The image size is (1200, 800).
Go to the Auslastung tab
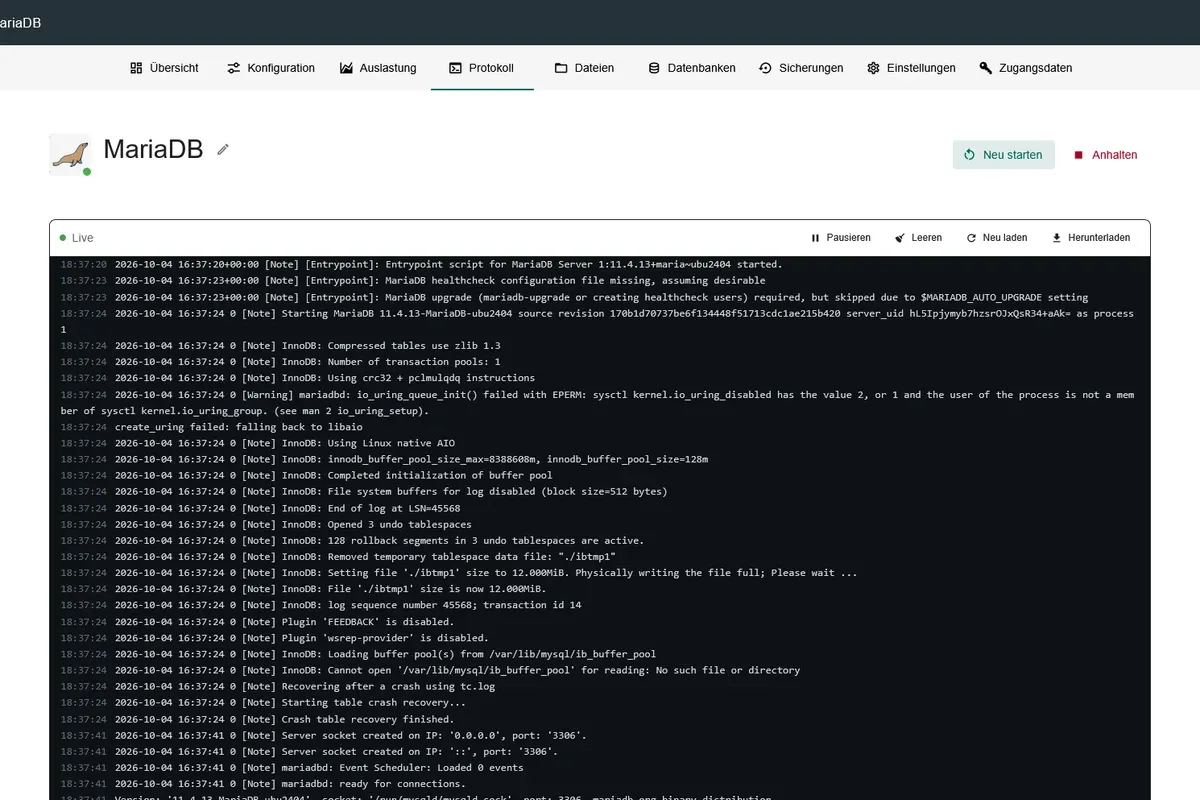pyautogui.click(x=378, y=68)
